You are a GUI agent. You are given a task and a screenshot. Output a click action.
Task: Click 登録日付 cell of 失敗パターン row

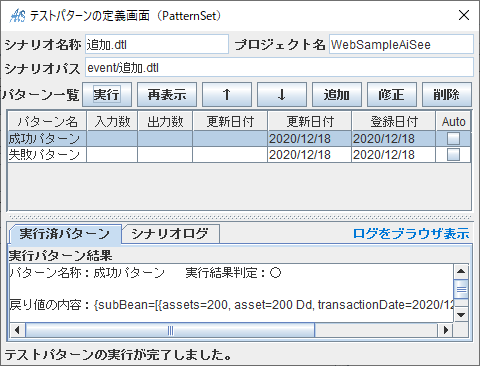394,154
